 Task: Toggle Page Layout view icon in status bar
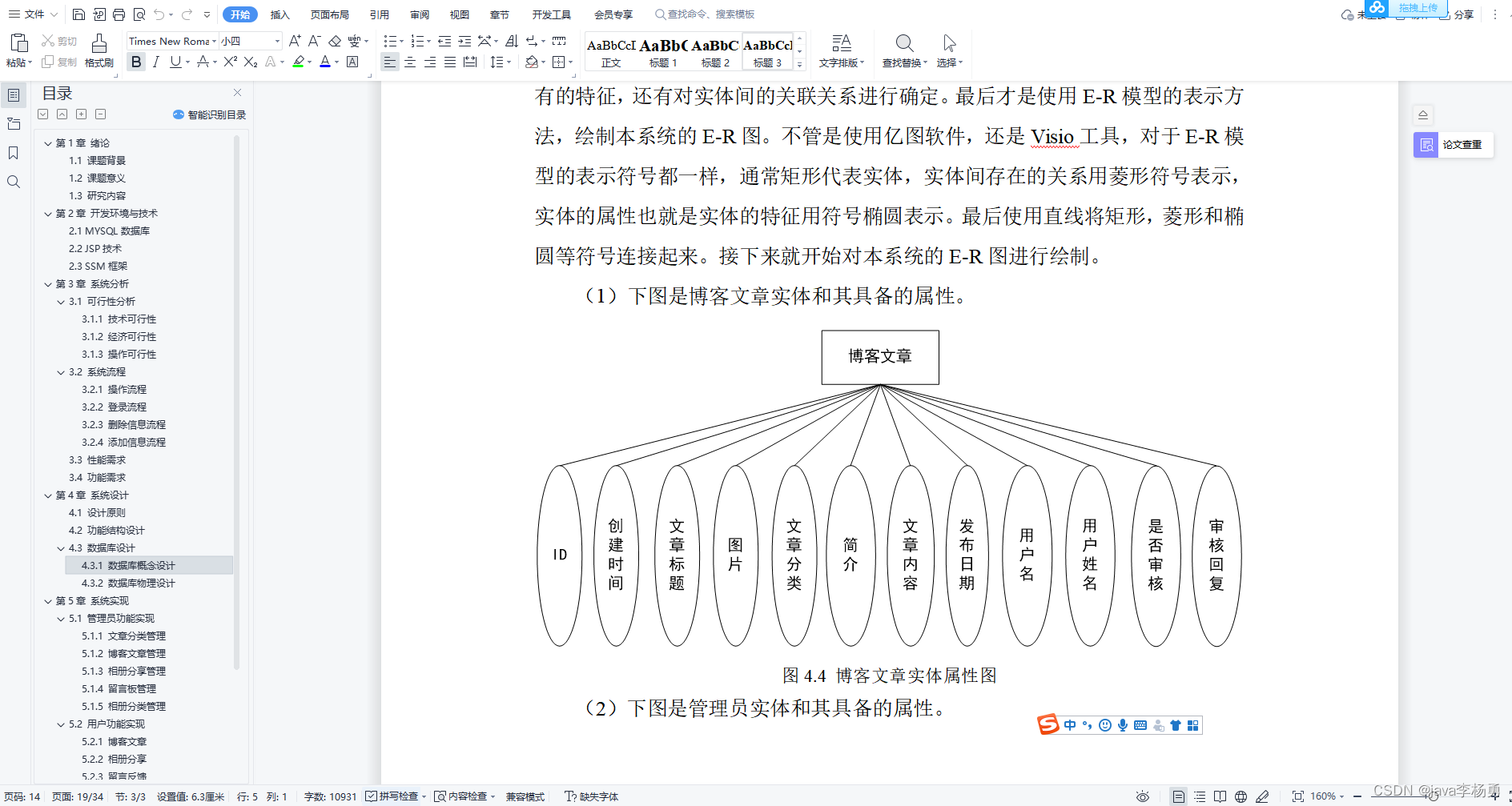coord(1178,796)
